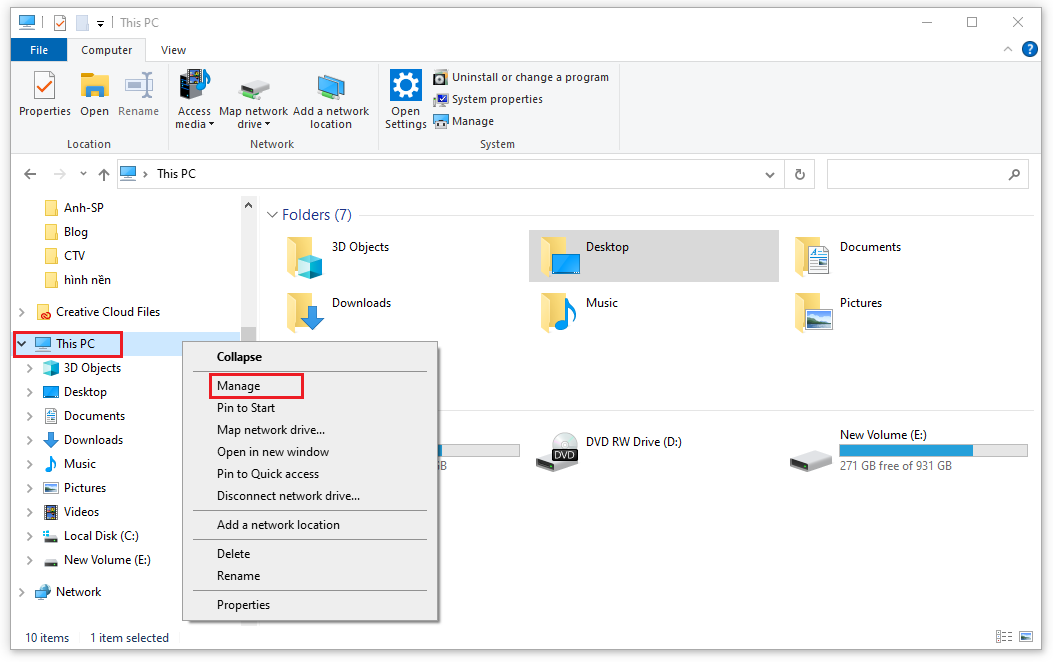The width and height of the screenshot is (1053, 662).
Task: Select Disconnect network drive in the context menu
Action: point(283,495)
